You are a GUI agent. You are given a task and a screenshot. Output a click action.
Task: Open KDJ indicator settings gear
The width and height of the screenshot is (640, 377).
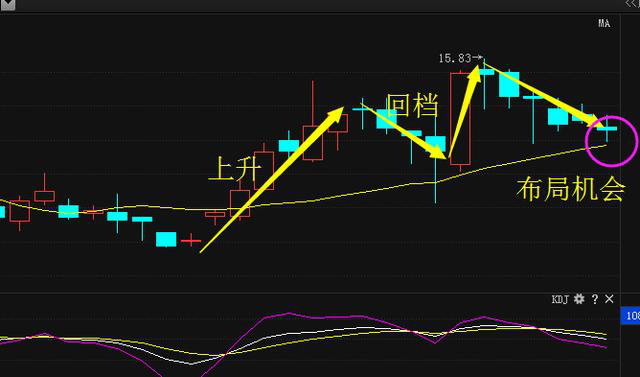tap(579, 299)
